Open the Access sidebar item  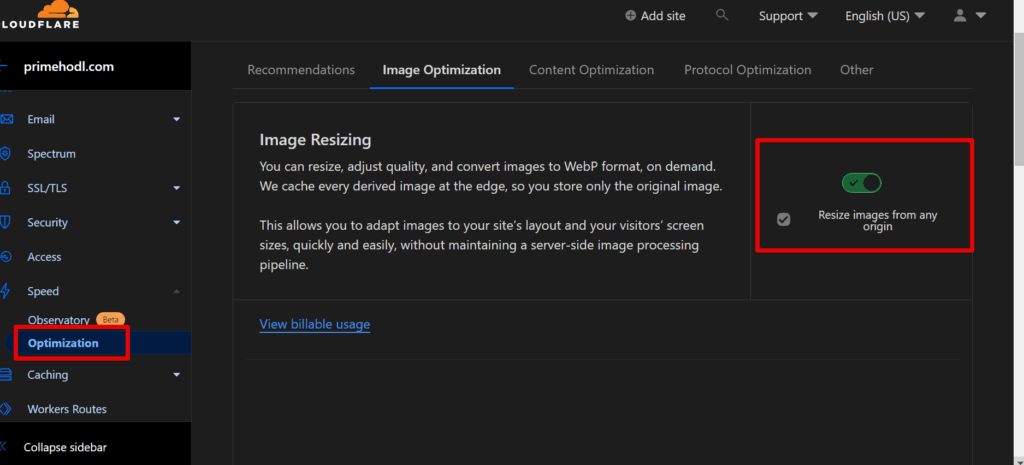(x=44, y=257)
